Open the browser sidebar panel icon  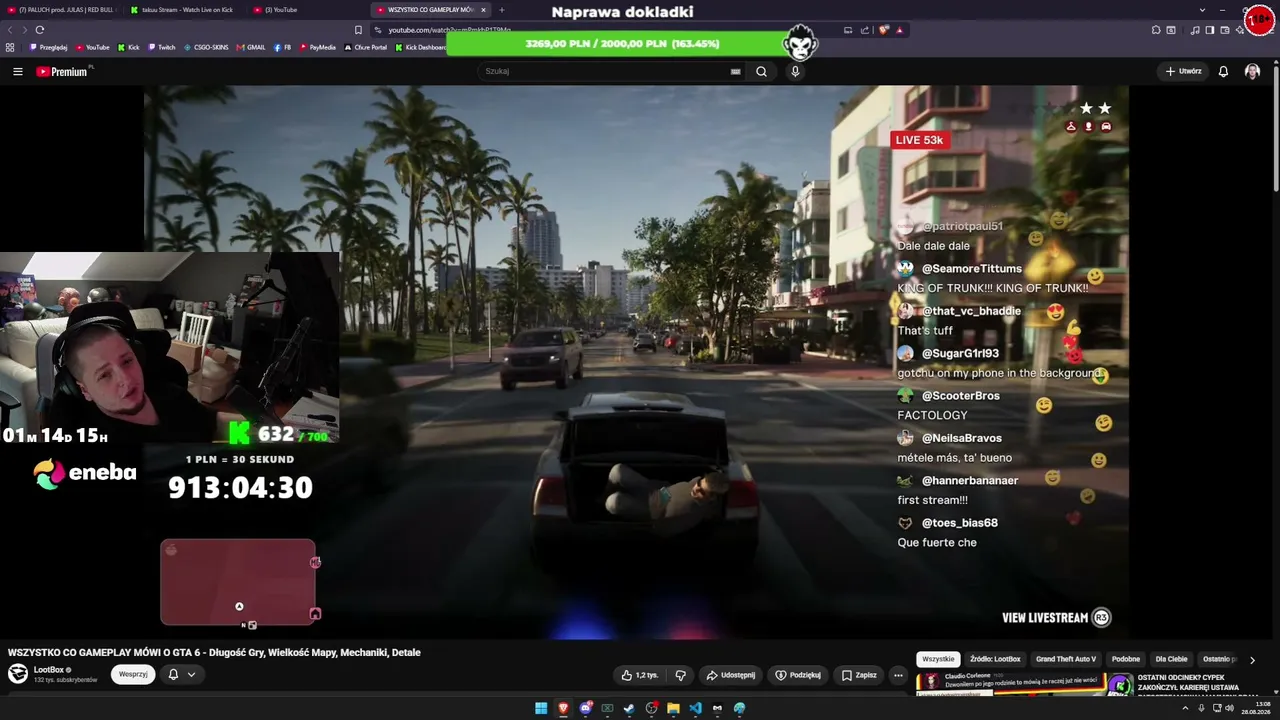point(1209,30)
